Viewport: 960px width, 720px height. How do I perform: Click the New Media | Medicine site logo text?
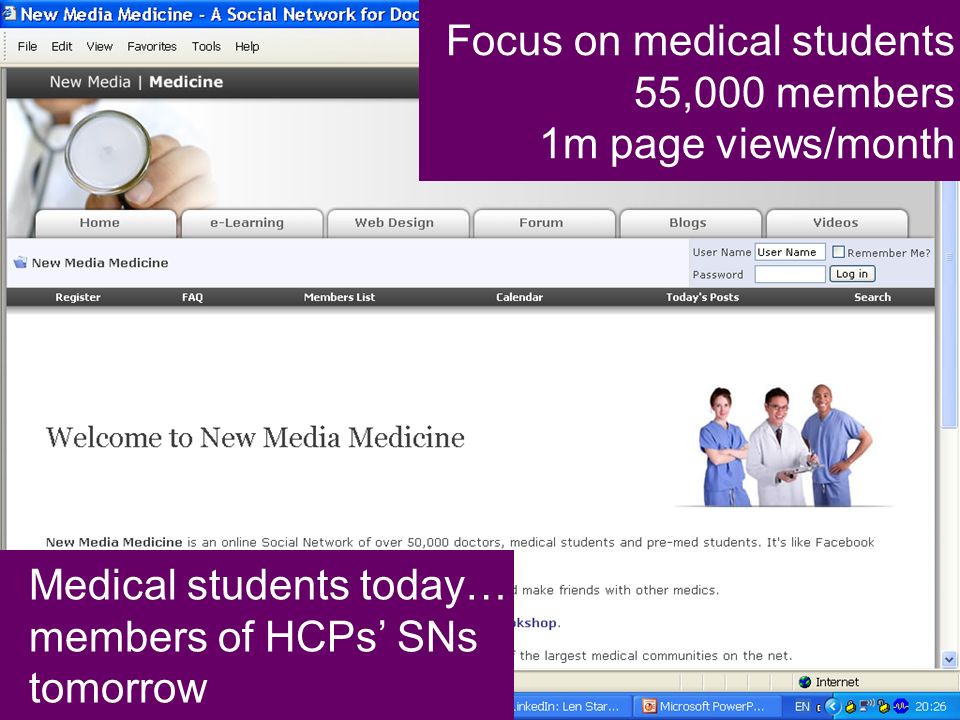point(136,82)
